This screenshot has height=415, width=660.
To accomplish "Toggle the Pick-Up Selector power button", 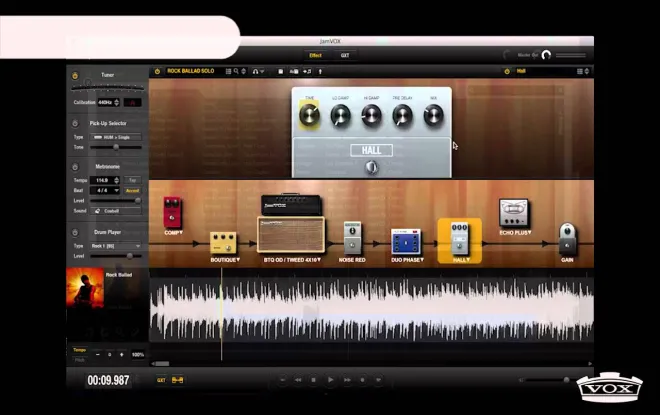I will click(75, 124).
